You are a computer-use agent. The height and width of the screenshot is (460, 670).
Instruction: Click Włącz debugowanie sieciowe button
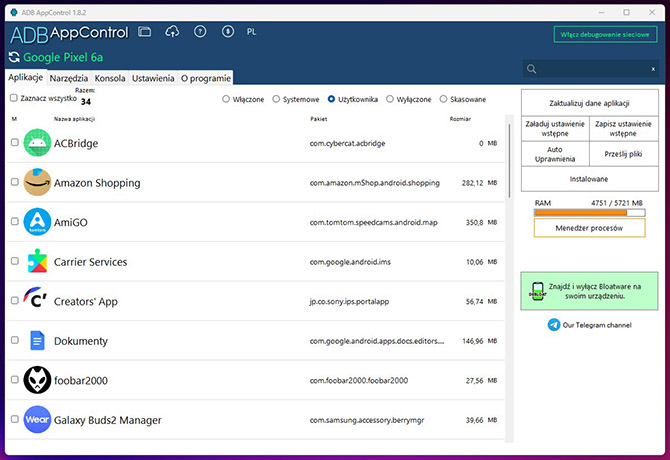coord(605,35)
